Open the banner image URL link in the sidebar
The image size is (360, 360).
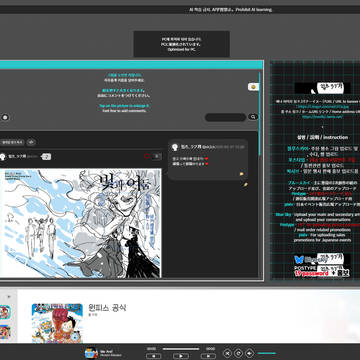(x=323, y=107)
